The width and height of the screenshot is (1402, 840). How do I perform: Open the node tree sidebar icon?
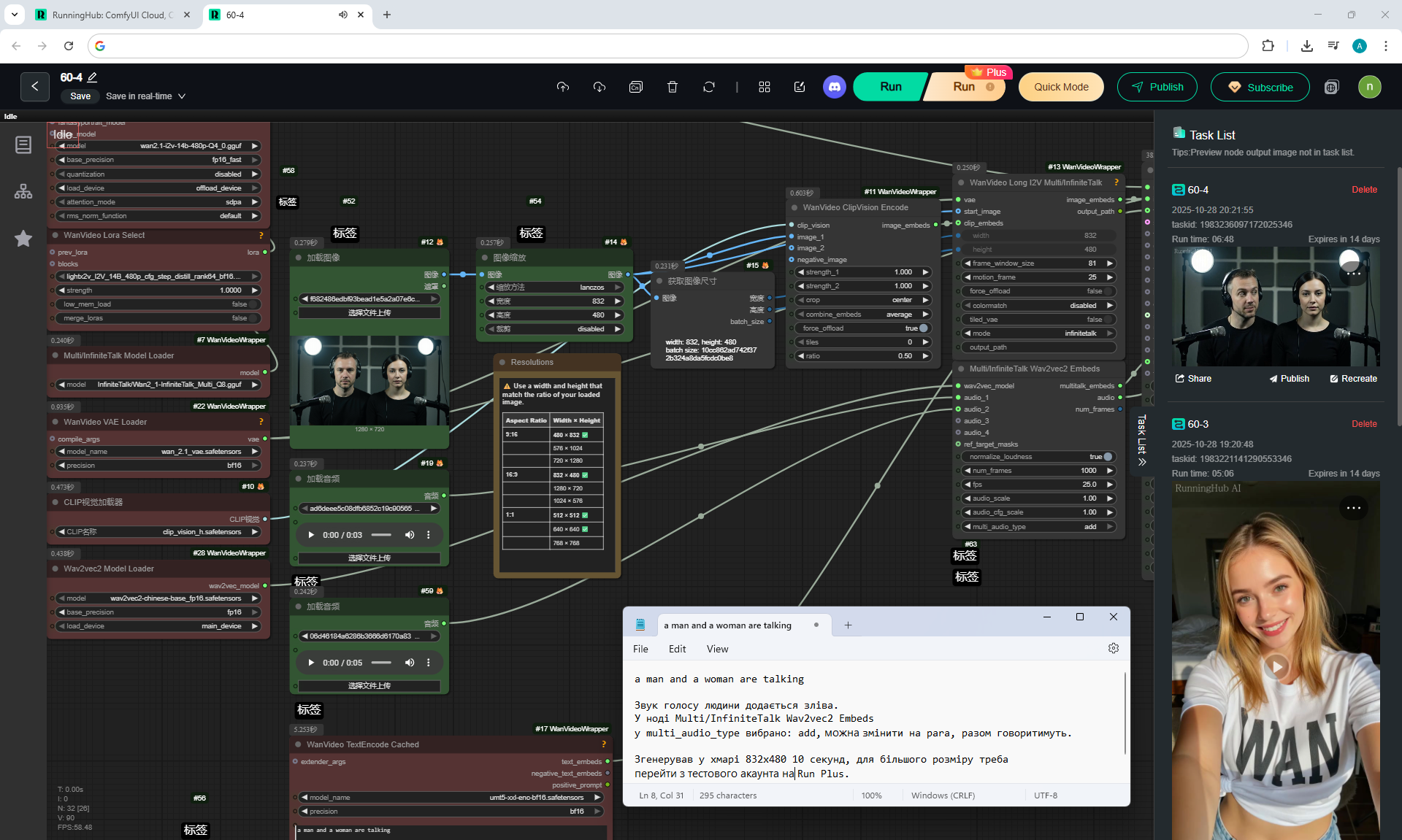point(23,192)
